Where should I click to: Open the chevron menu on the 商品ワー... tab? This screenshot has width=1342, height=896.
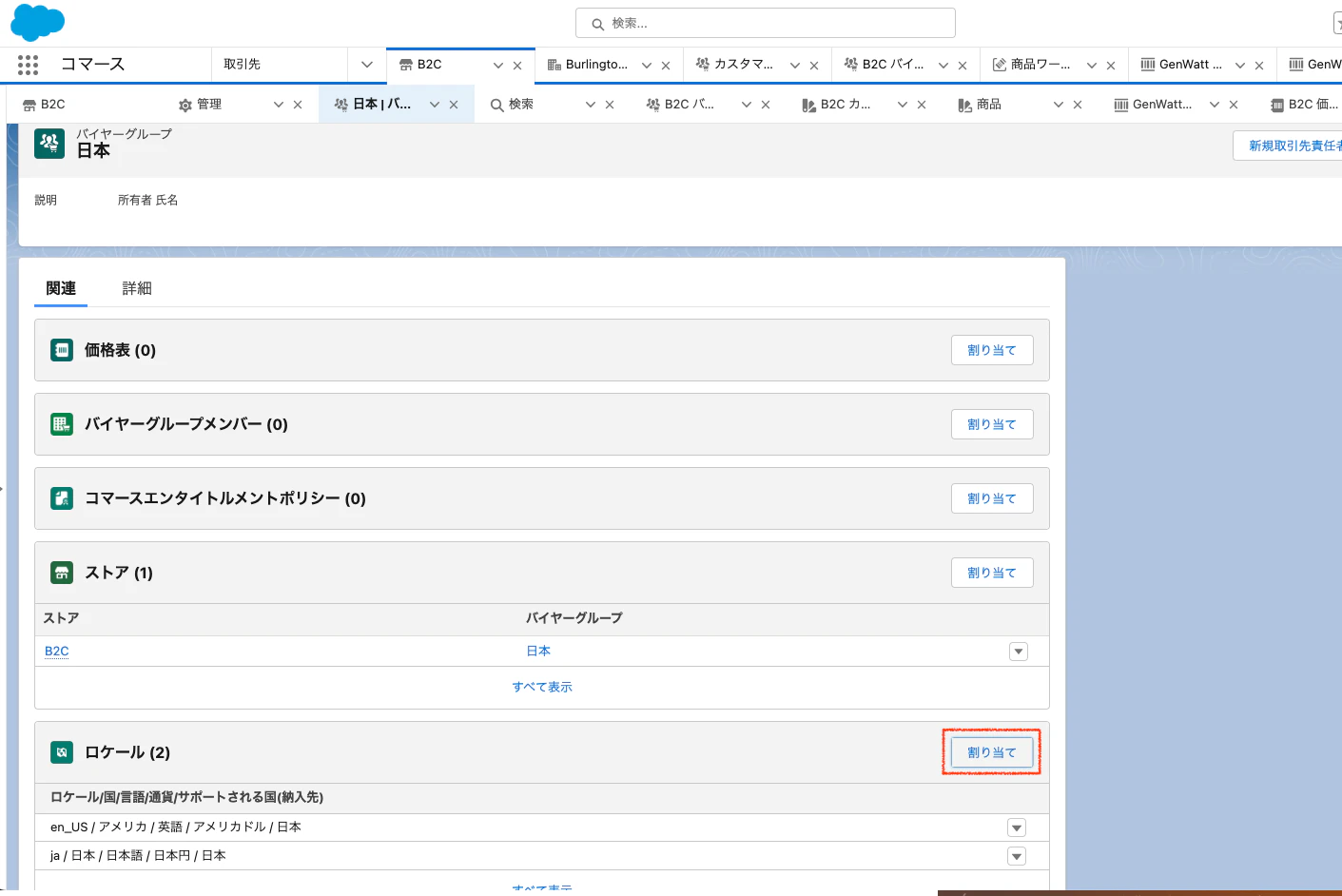coord(1092,66)
